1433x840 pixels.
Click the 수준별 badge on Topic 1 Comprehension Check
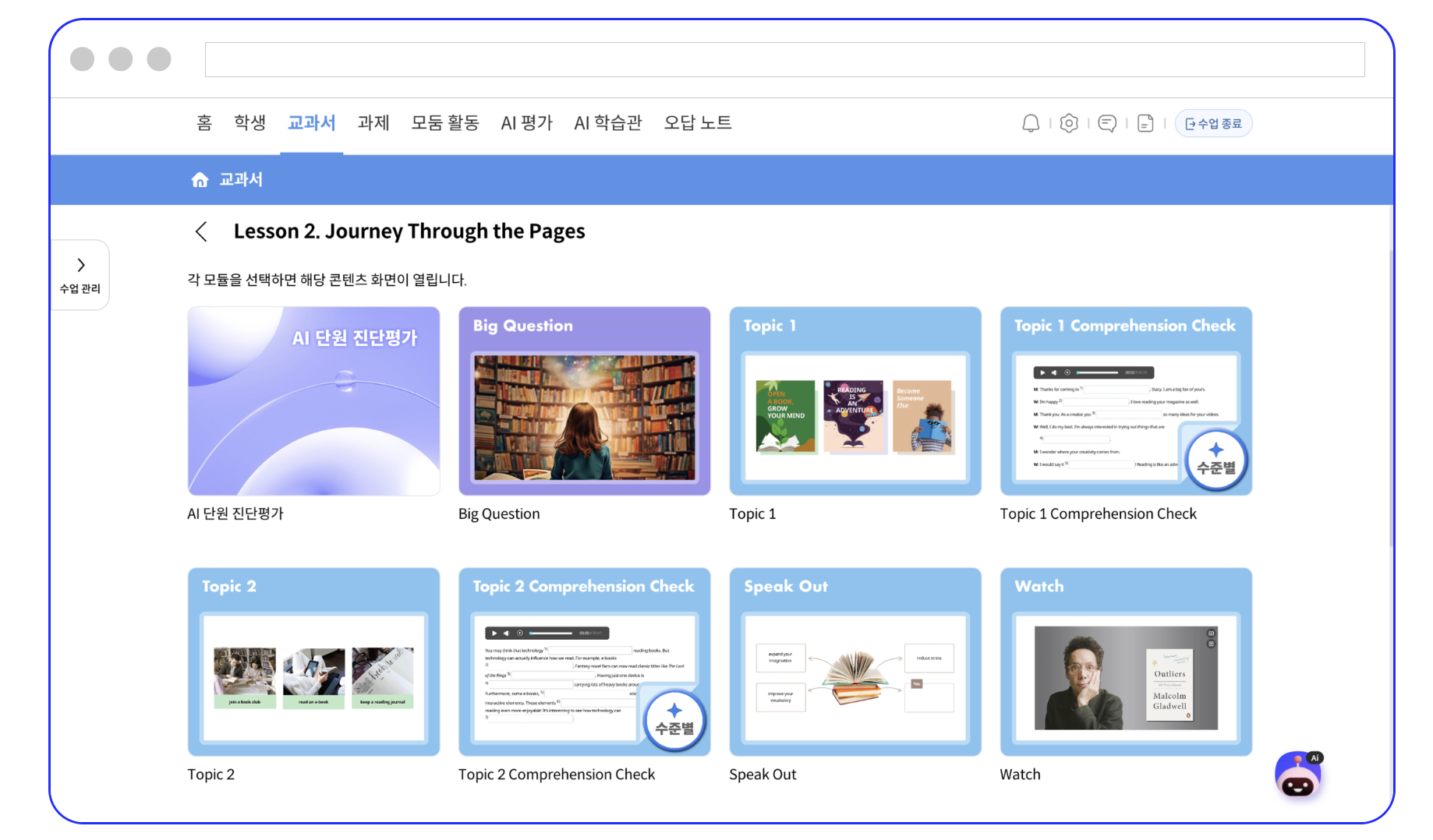click(1215, 460)
